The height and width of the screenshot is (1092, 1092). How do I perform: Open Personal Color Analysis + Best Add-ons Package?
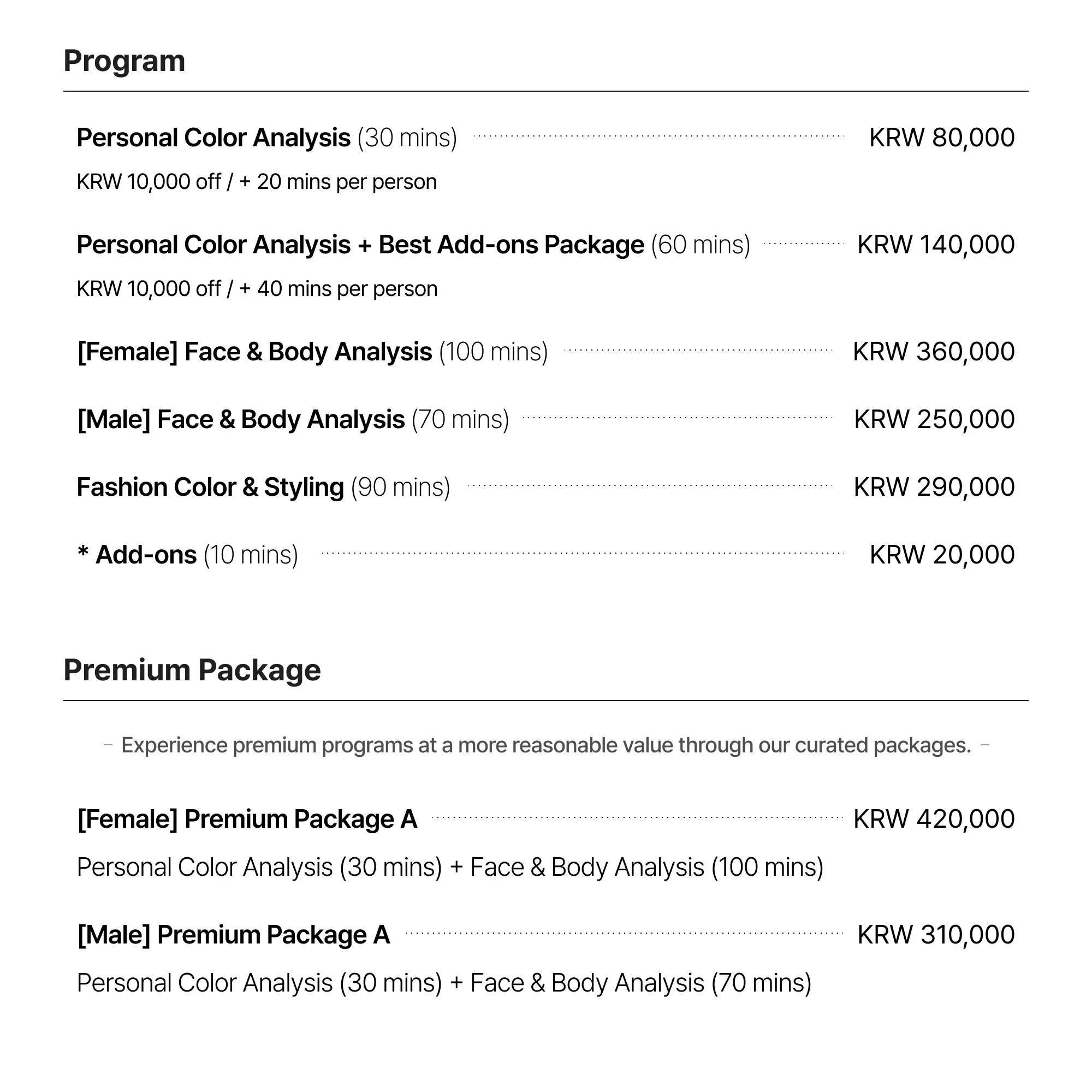point(413,245)
